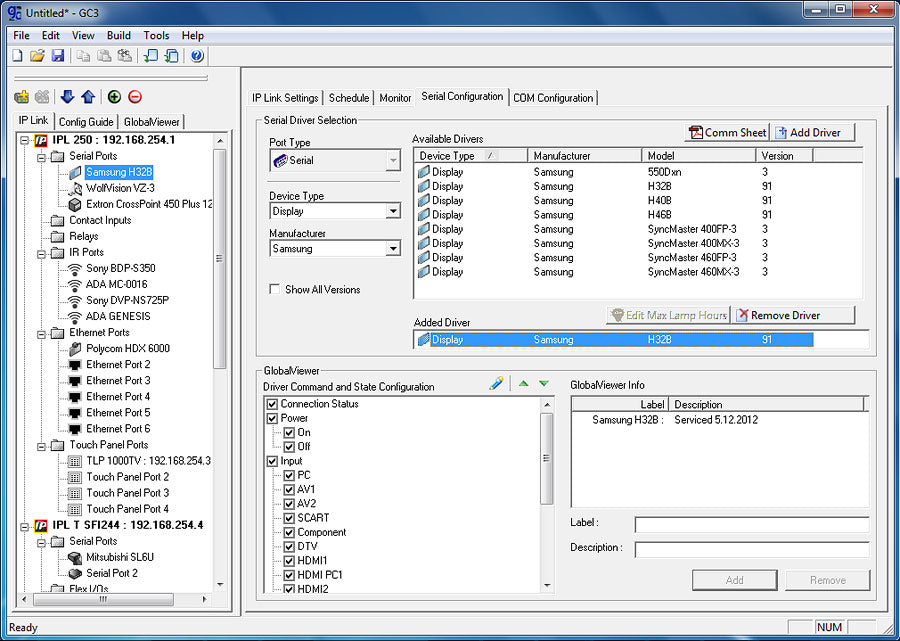This screenshot has height=641, width=900.
Task: Uncheck the Power On checkbox
Action: click(289, 433)
